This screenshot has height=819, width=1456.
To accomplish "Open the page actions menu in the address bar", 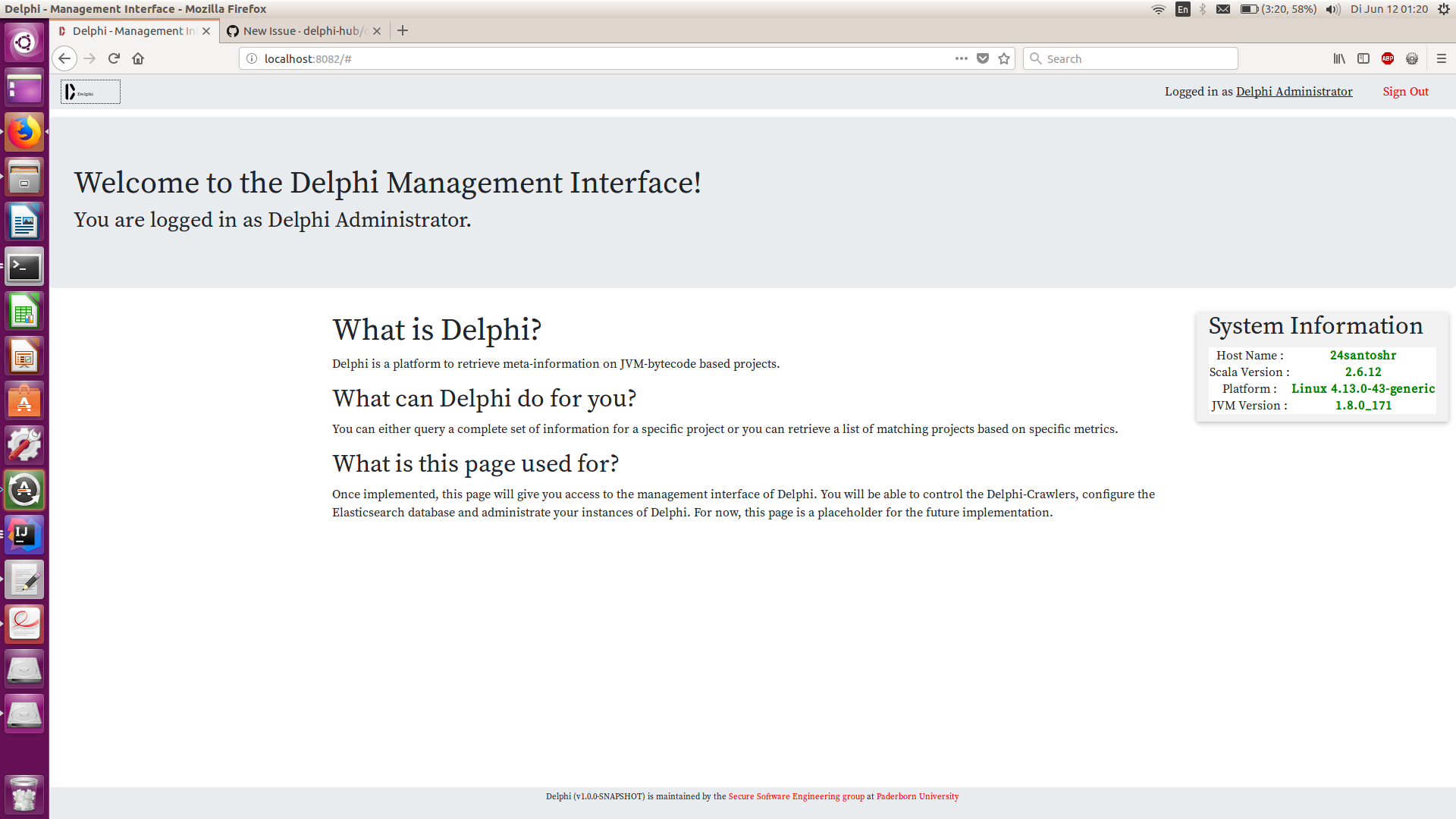I will click(x=961, y=58).
